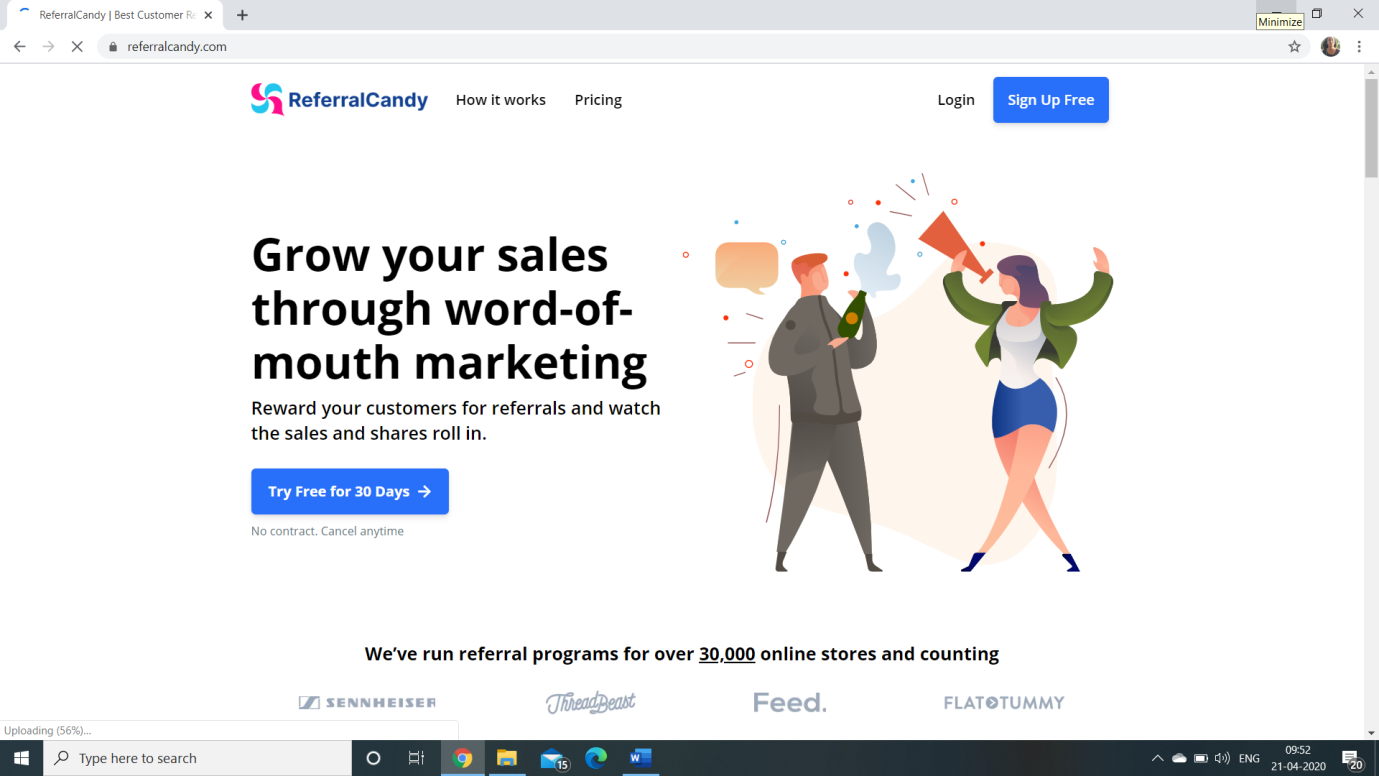Click the scrollbar up arrow
The image size is (1379, 776).
pos(1371,71)
